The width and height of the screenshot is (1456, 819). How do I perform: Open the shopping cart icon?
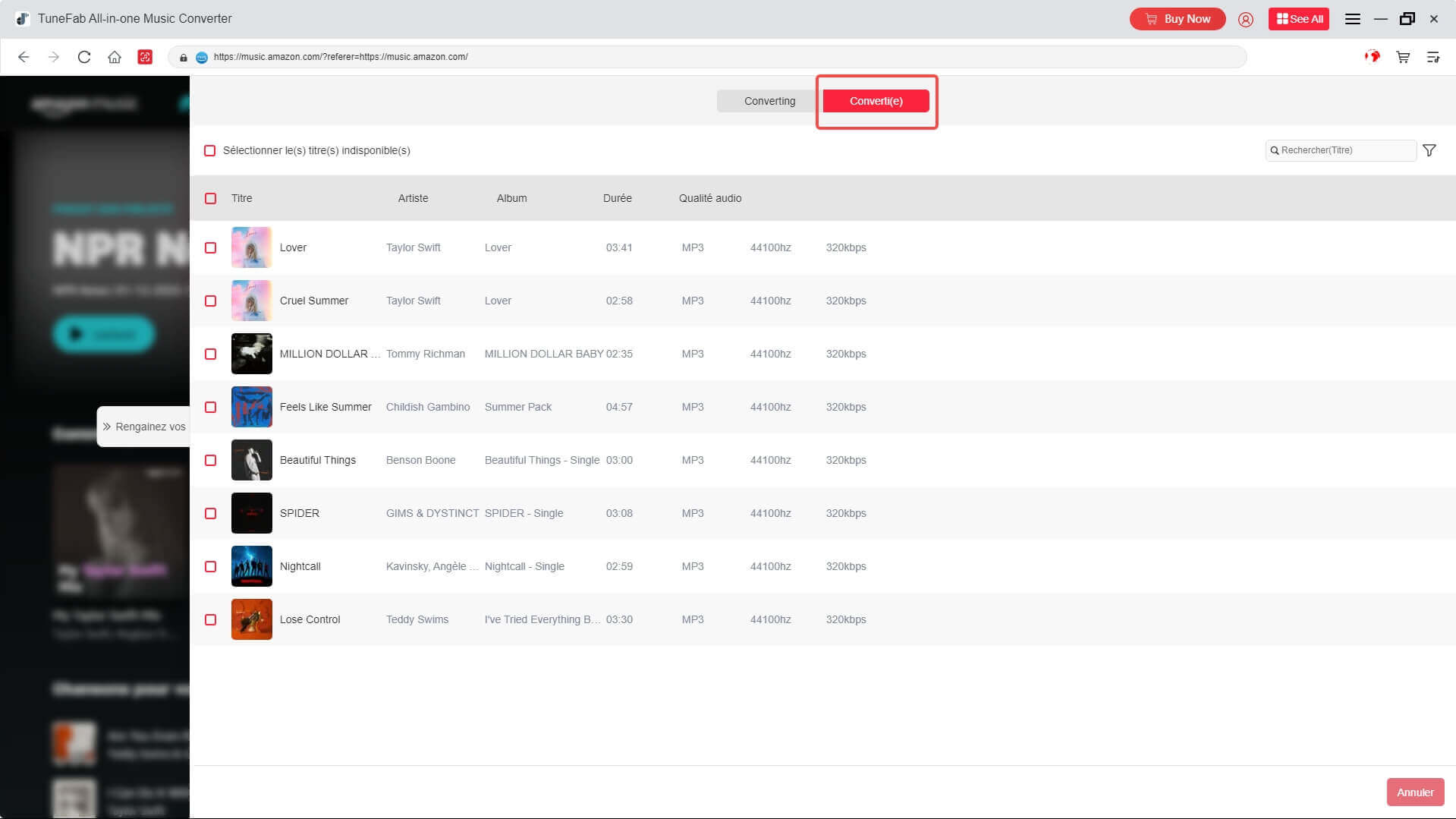pyautogui.click(x=1403, y=57)
